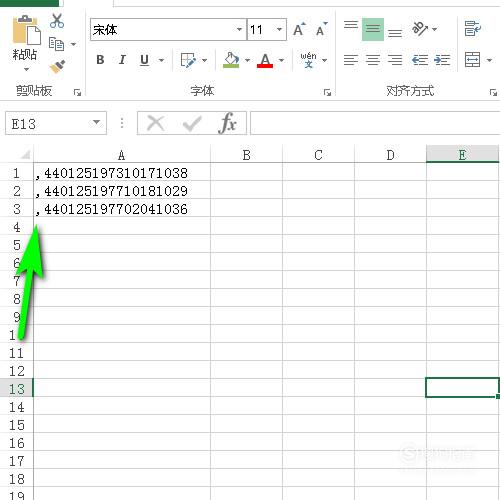500x500 pixels.
Task: Click into the formula bar input
Action: [375, 123]
